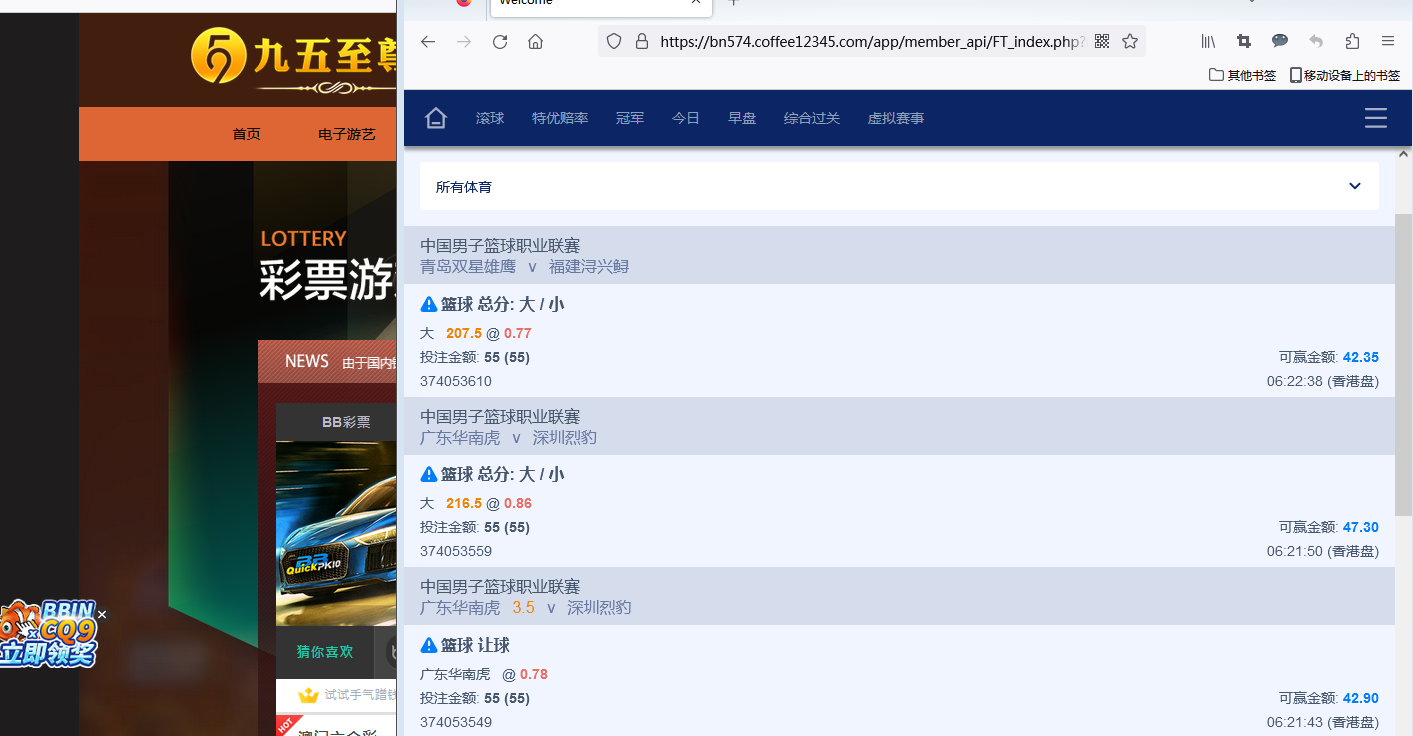
Task: Click the shield tracking protection icon
Action: click(x=614, y=41)
